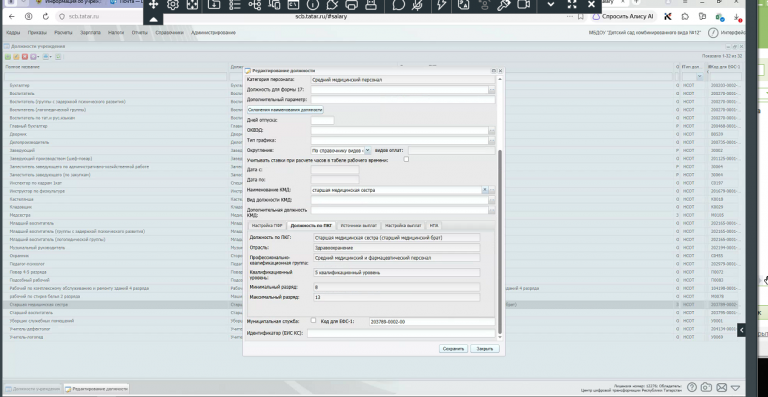
Task: Open lookup for ОКВЭД field
Action: pyautogui.click(x=492, y=131)
